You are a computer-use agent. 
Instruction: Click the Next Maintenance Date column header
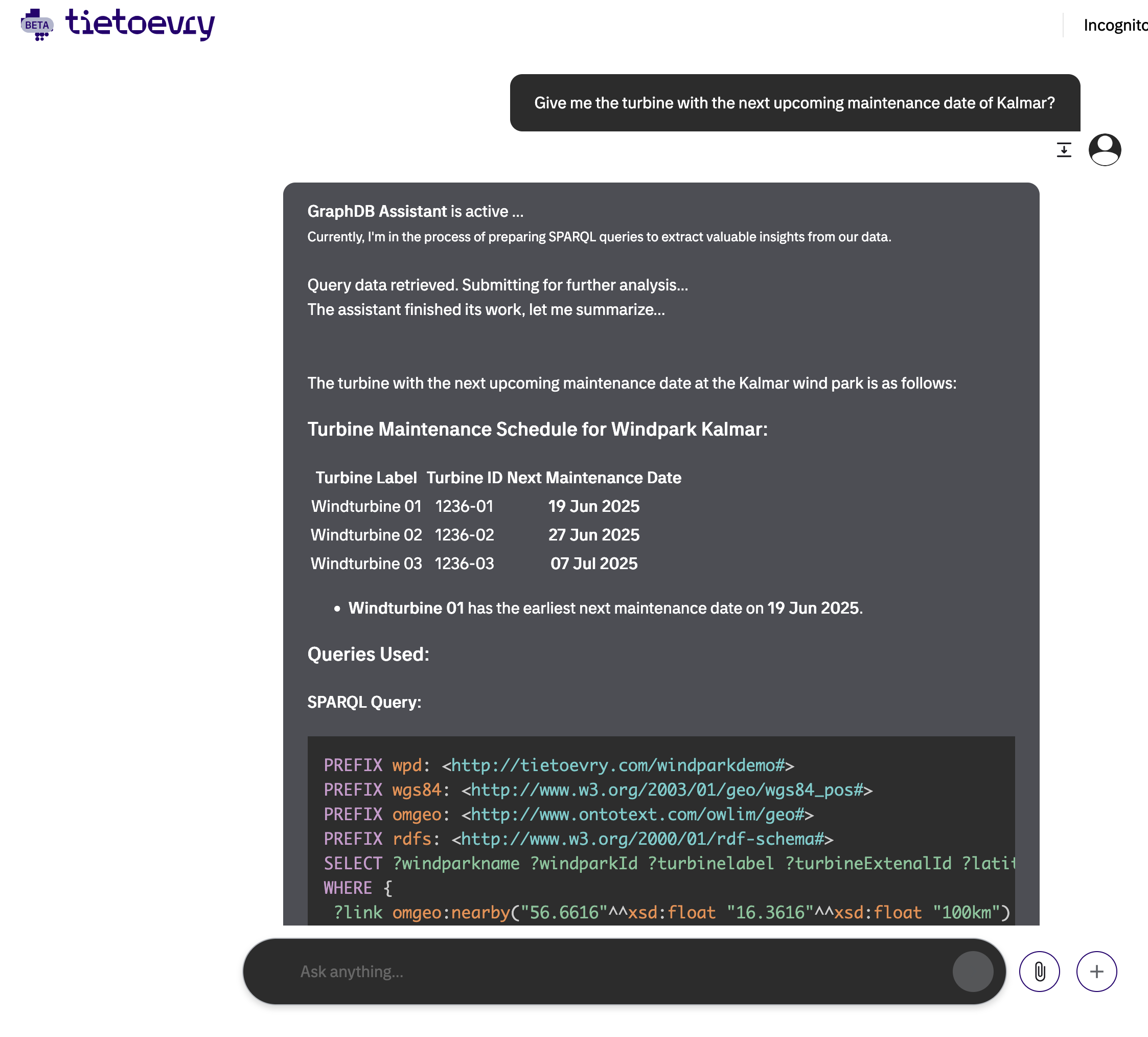594,478
